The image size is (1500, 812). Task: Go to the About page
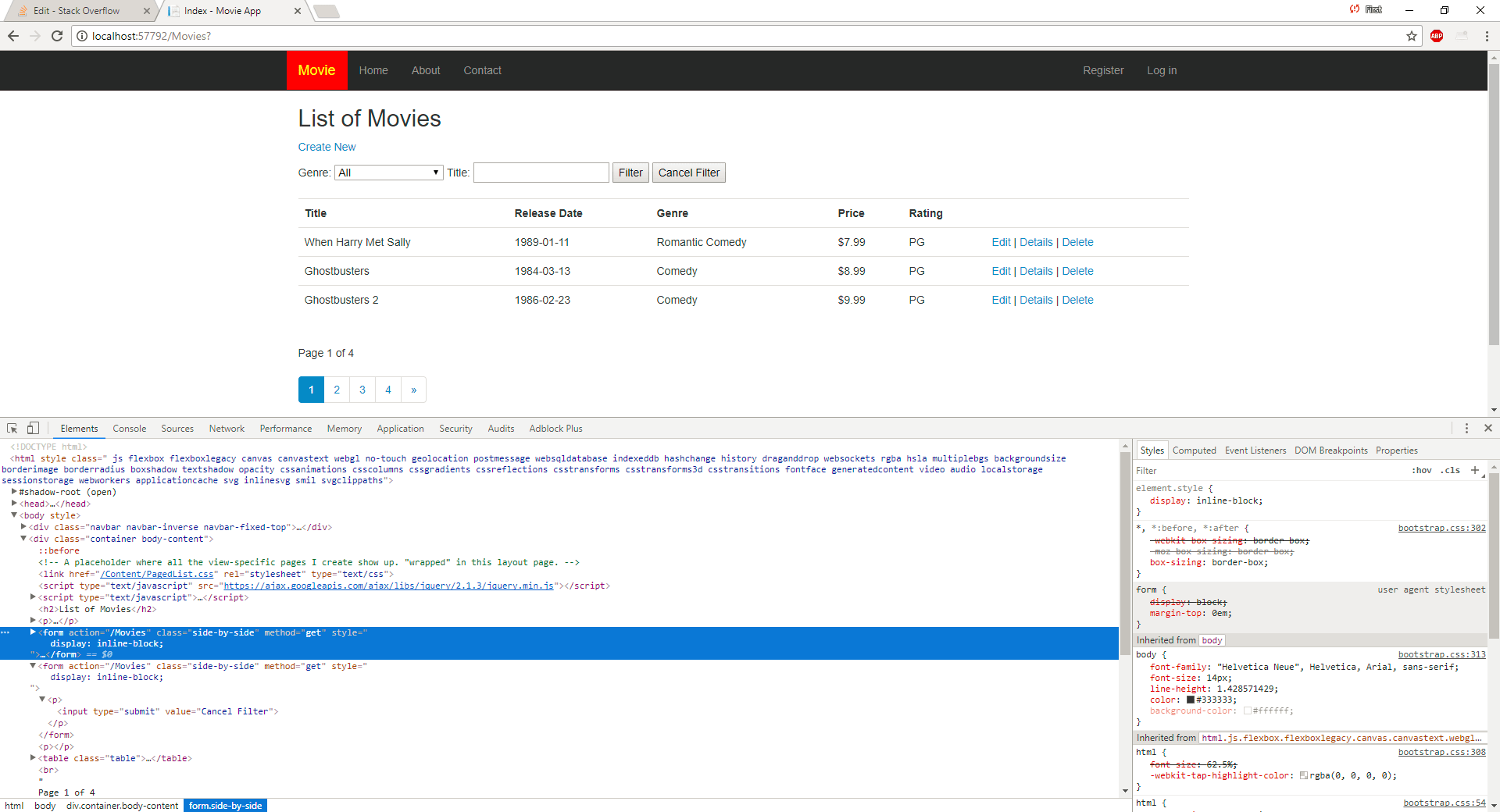click(426, 70)
